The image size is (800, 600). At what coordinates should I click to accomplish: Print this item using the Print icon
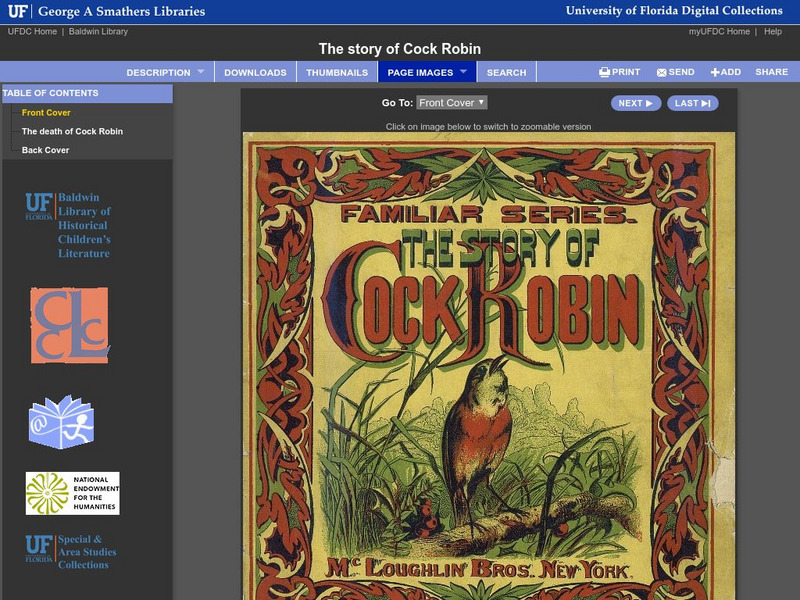(x=620, y=72)
